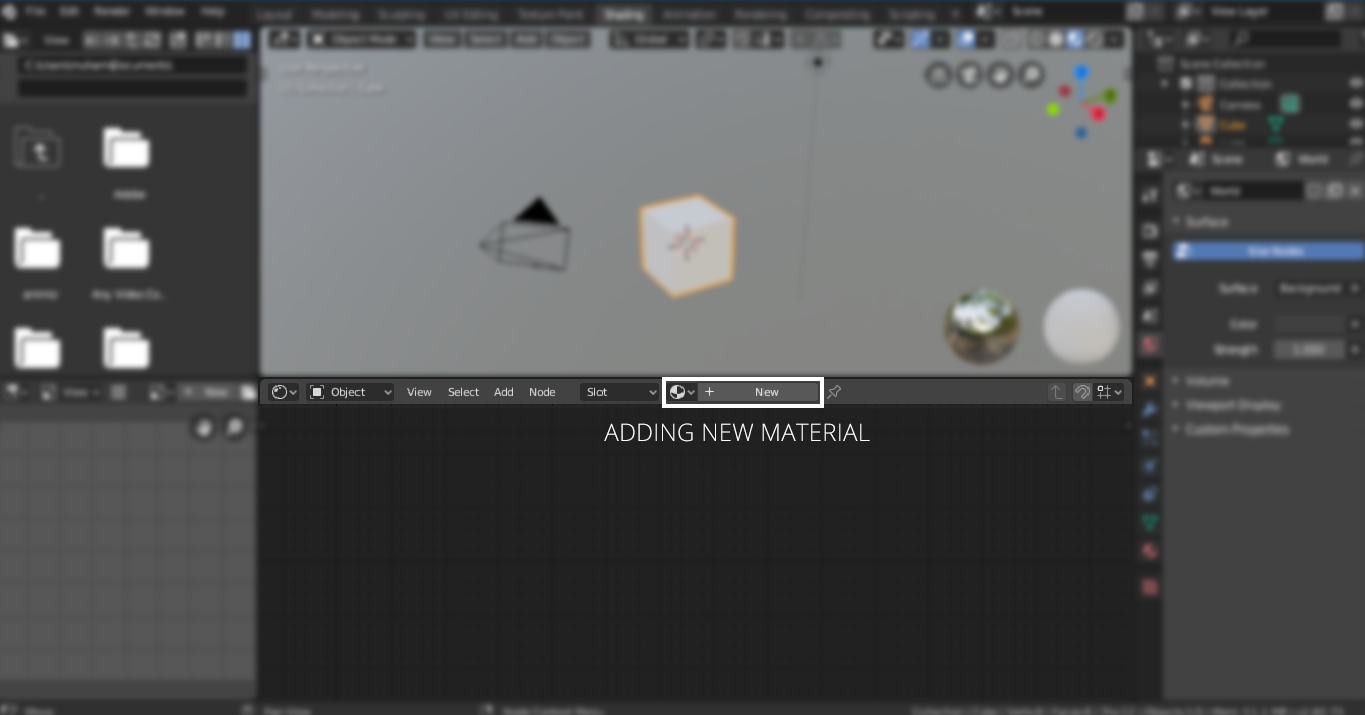Open the Add menu in node editor
The width and height of the screenshot is (1365, 715).
click(x=504, y=392)
